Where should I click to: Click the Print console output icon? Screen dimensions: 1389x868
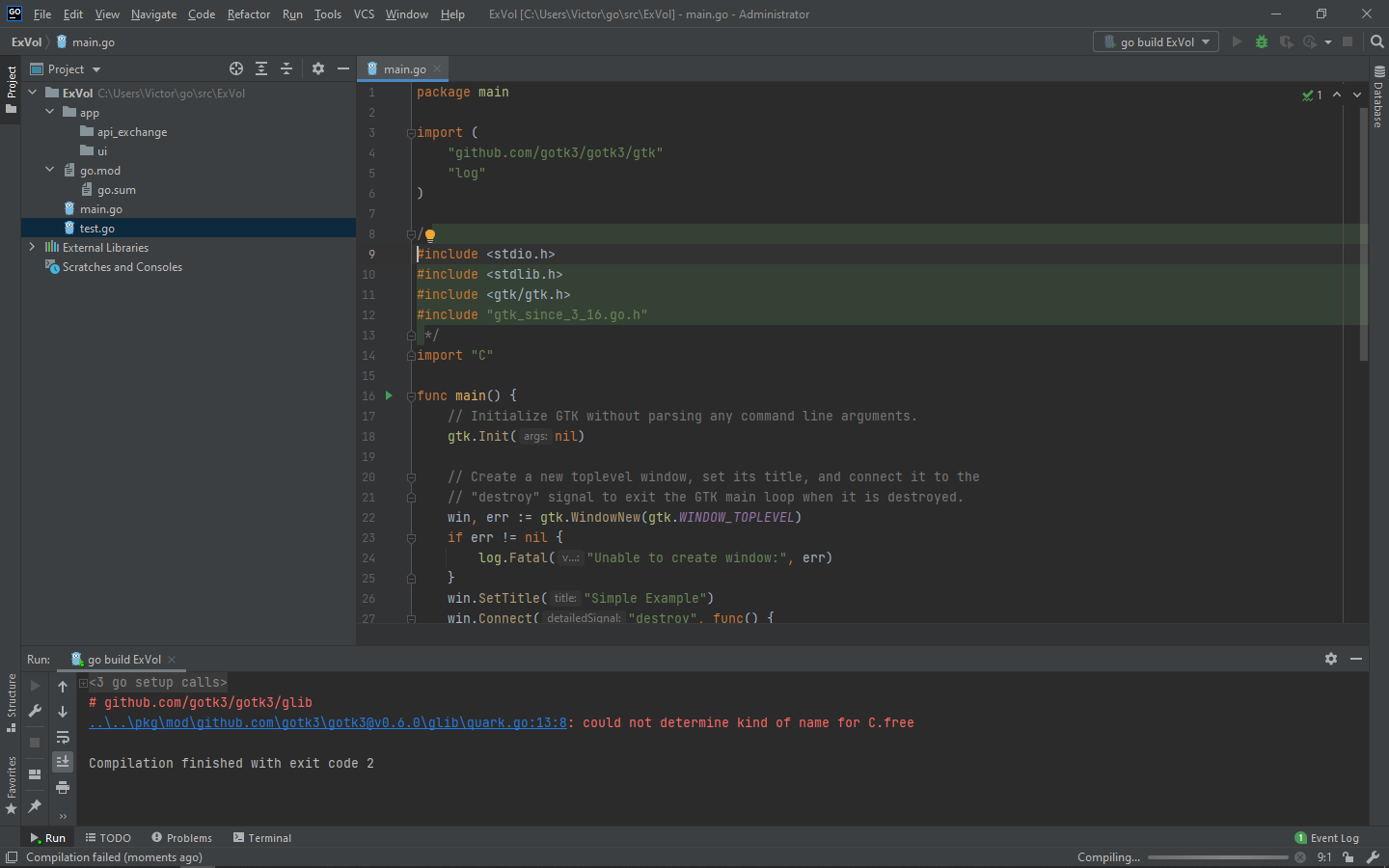(63, 787)
